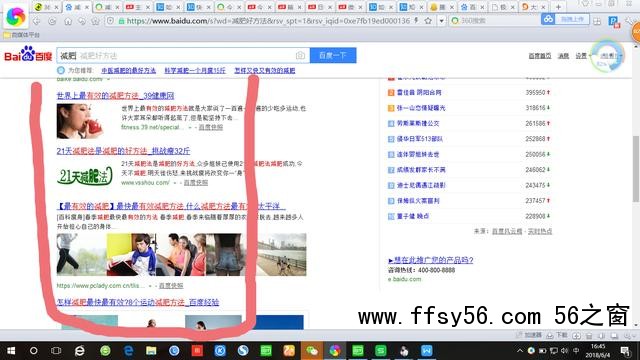Screen dimensions: 640x360
Task: Click the 想在此推广您的产品吗? ad link
Action: [431, 260]
